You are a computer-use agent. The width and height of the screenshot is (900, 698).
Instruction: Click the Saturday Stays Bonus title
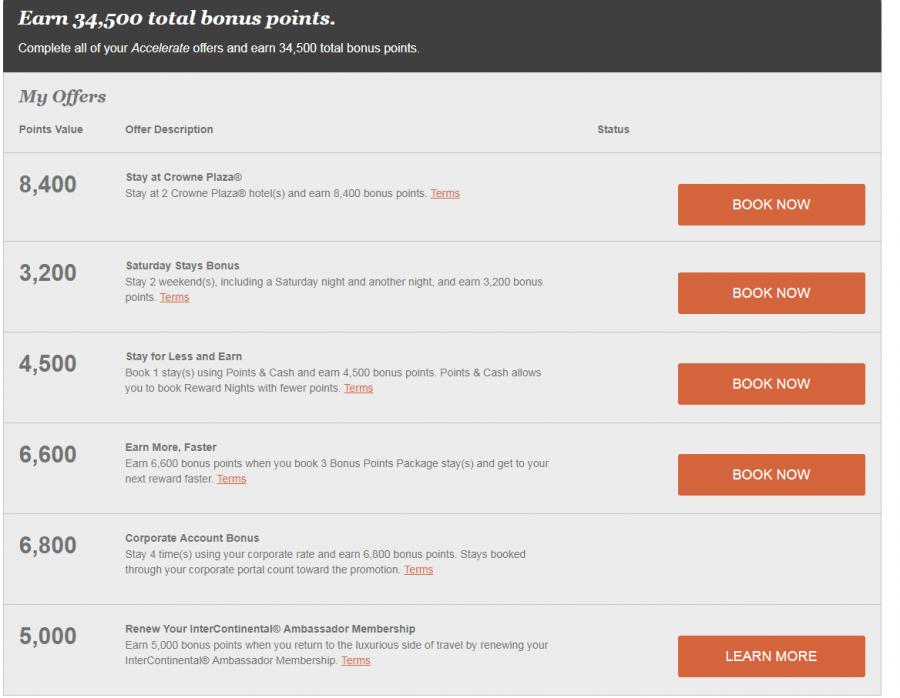pyautogui.click(x=182, y=266)
